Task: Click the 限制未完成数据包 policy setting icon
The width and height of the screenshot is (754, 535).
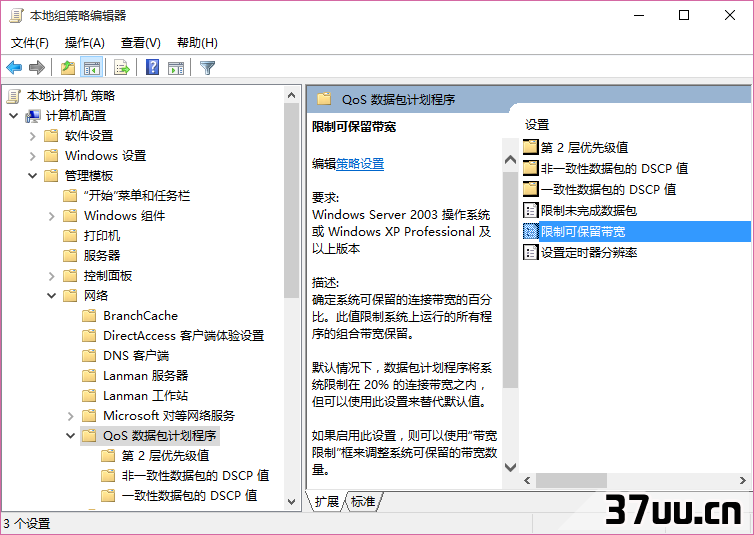Action: click(x=530, y=210)
